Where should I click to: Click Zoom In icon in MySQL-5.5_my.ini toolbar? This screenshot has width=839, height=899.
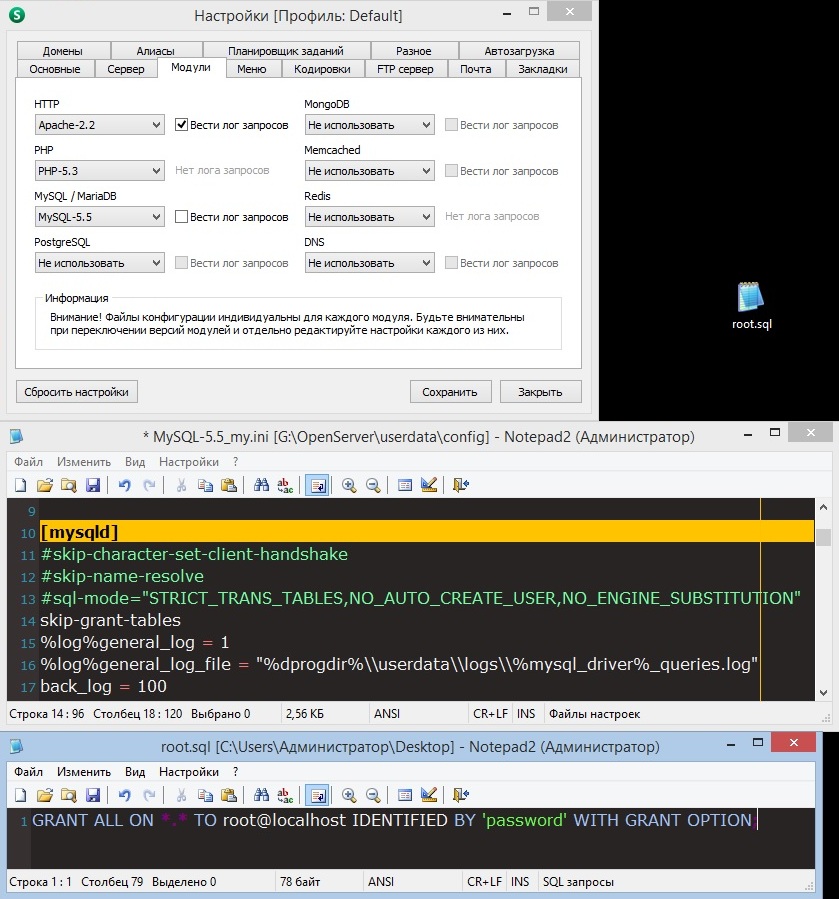coord(349,485)
